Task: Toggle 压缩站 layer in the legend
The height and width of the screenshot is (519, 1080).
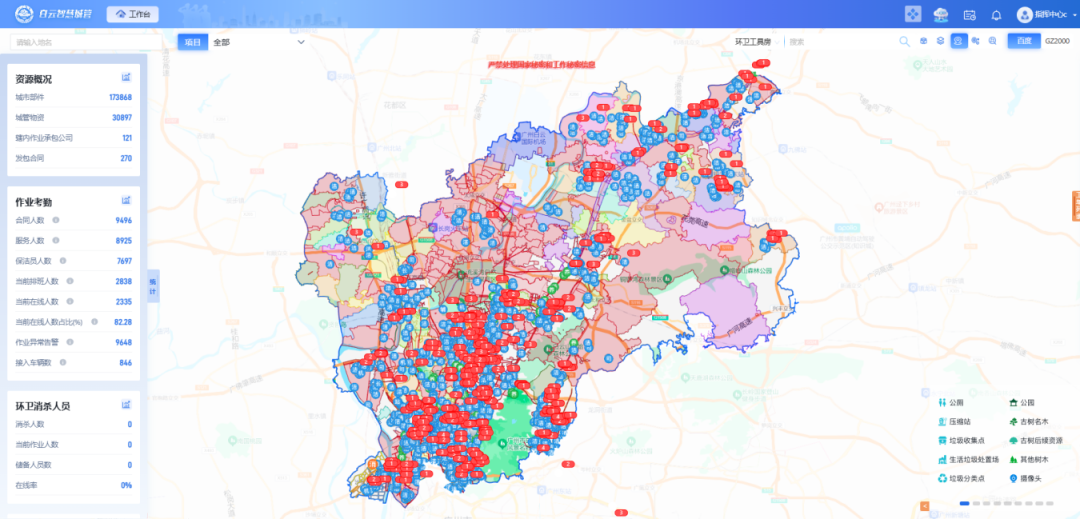Action: (x=957, y=421)
